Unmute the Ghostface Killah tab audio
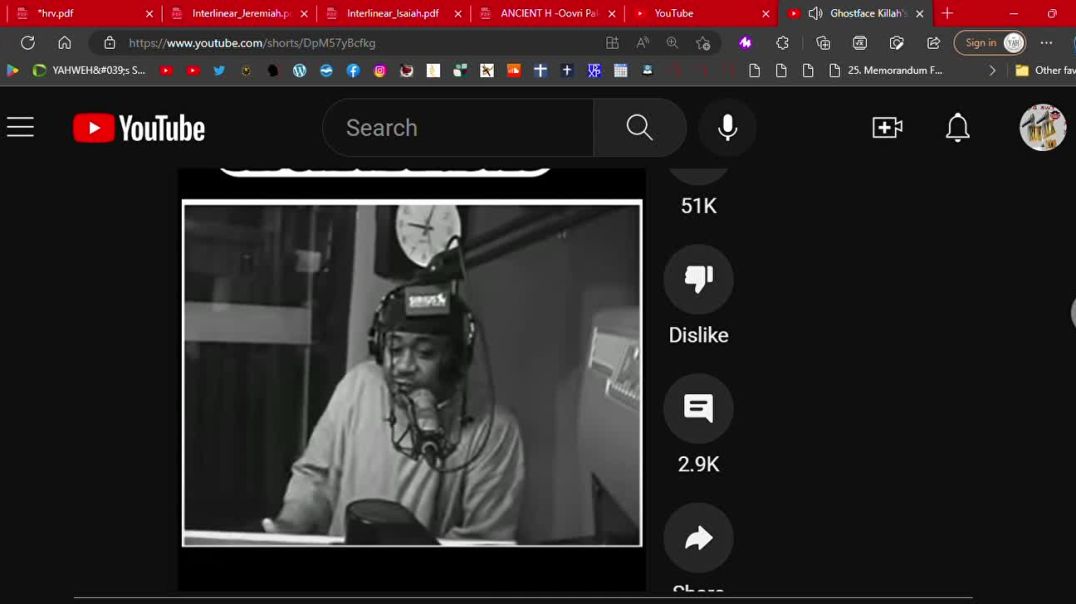This screenshot has width=1076, height=604. (x=815, y=14)
